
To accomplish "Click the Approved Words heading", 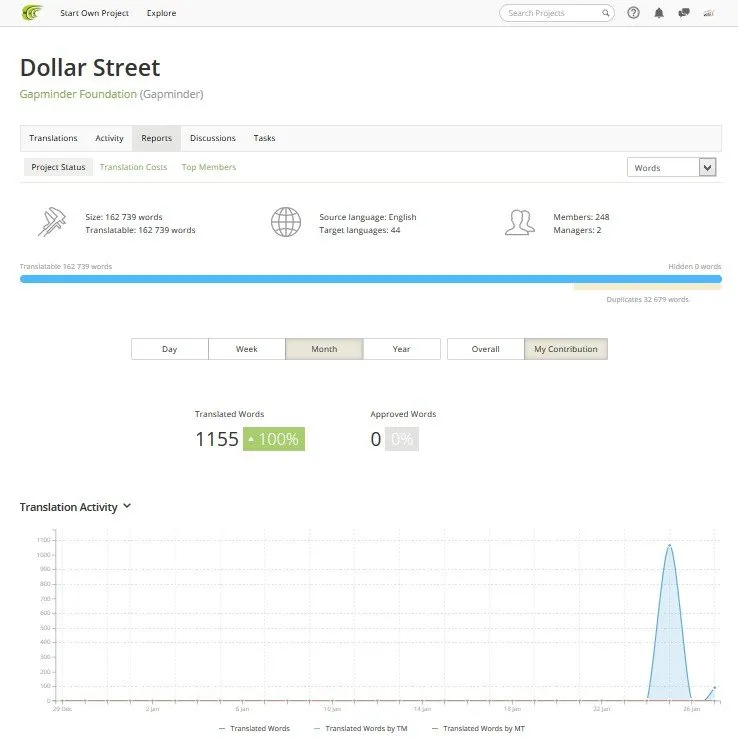I will tap(403, 414).
